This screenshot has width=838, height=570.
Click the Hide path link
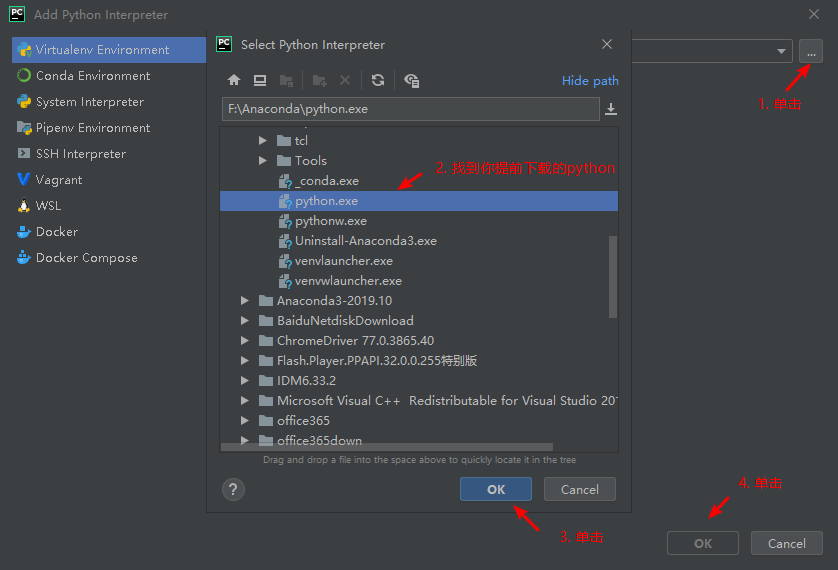590,81
